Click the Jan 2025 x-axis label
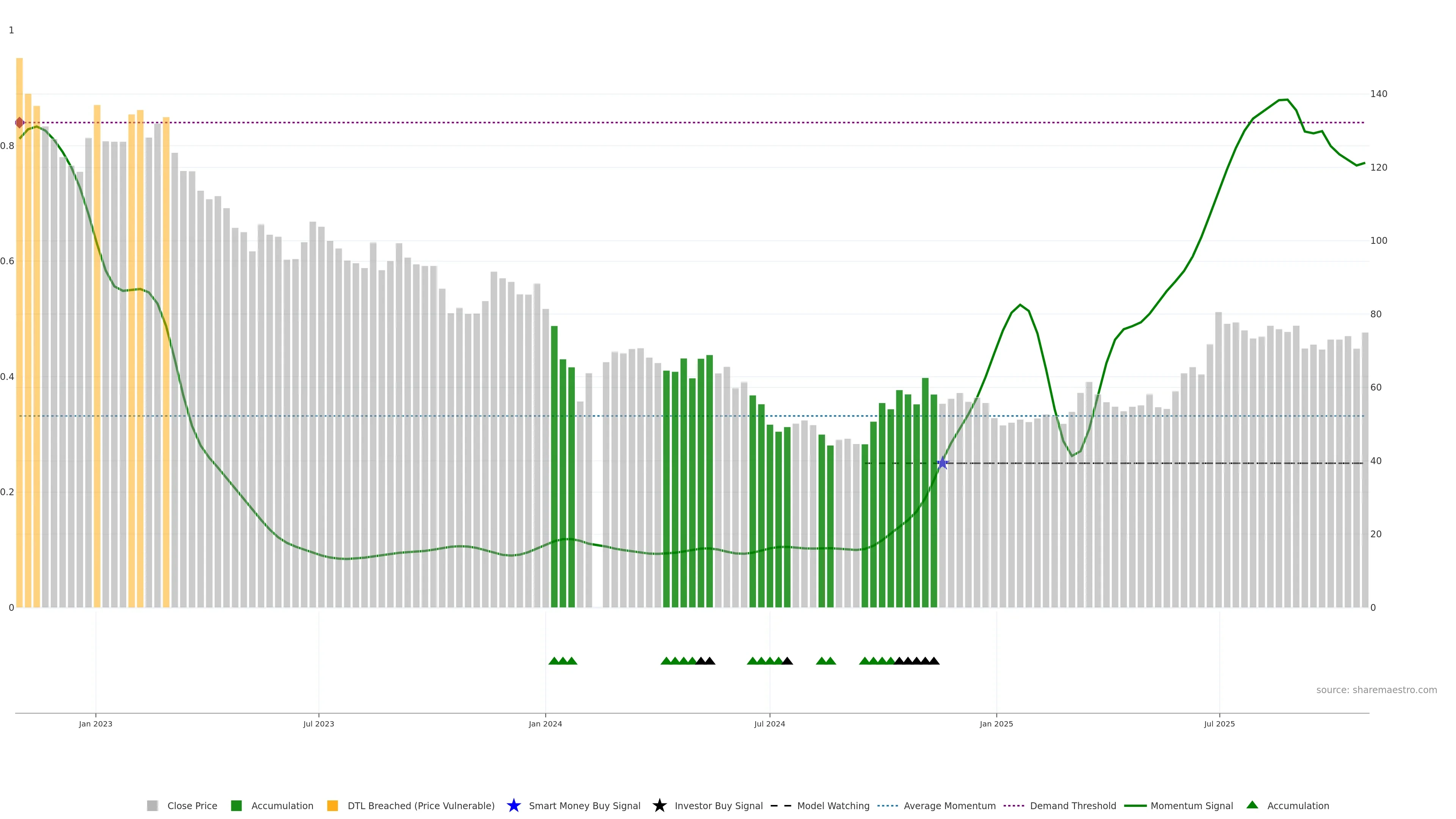The height and width of the screenshot is (819, 1456). [996, 723]
